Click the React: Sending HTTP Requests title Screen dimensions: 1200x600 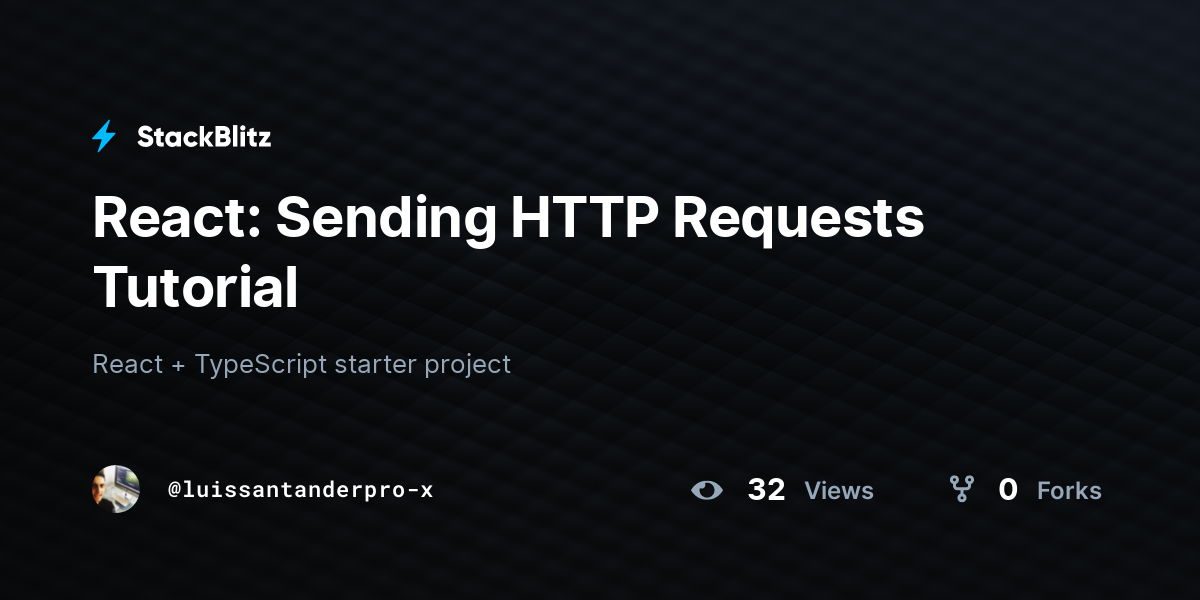(x=508, y=218)
